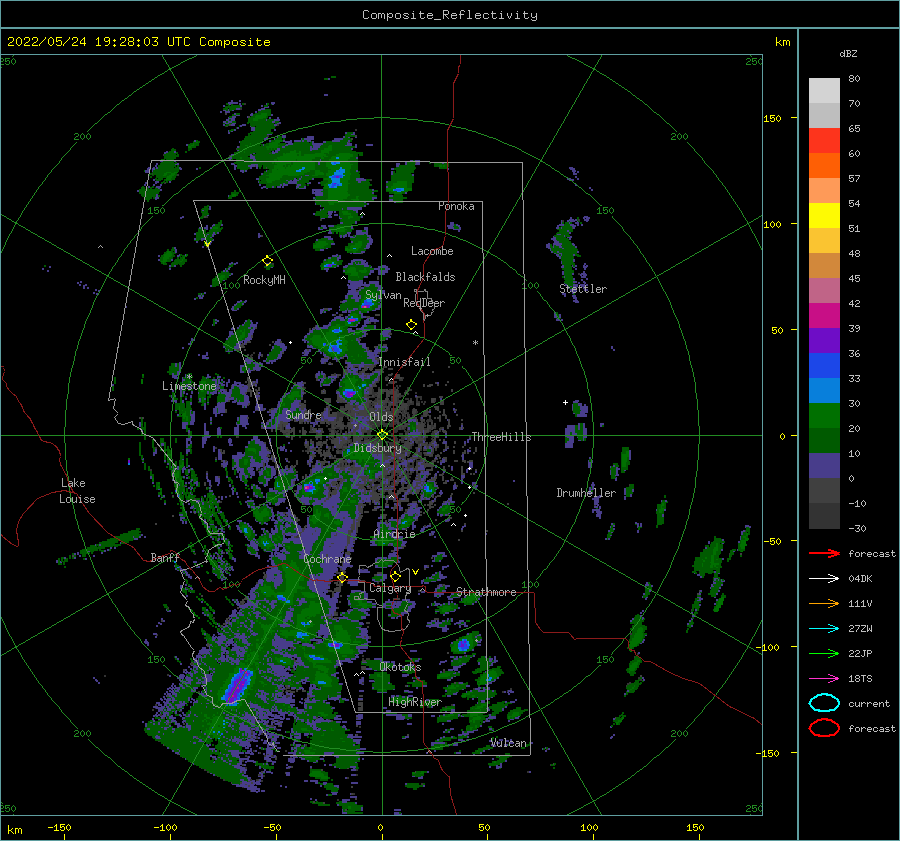Click the magenta 18TS arrow icon
Viewport: 900px width, 841px height.
click(x=824, y=679)
